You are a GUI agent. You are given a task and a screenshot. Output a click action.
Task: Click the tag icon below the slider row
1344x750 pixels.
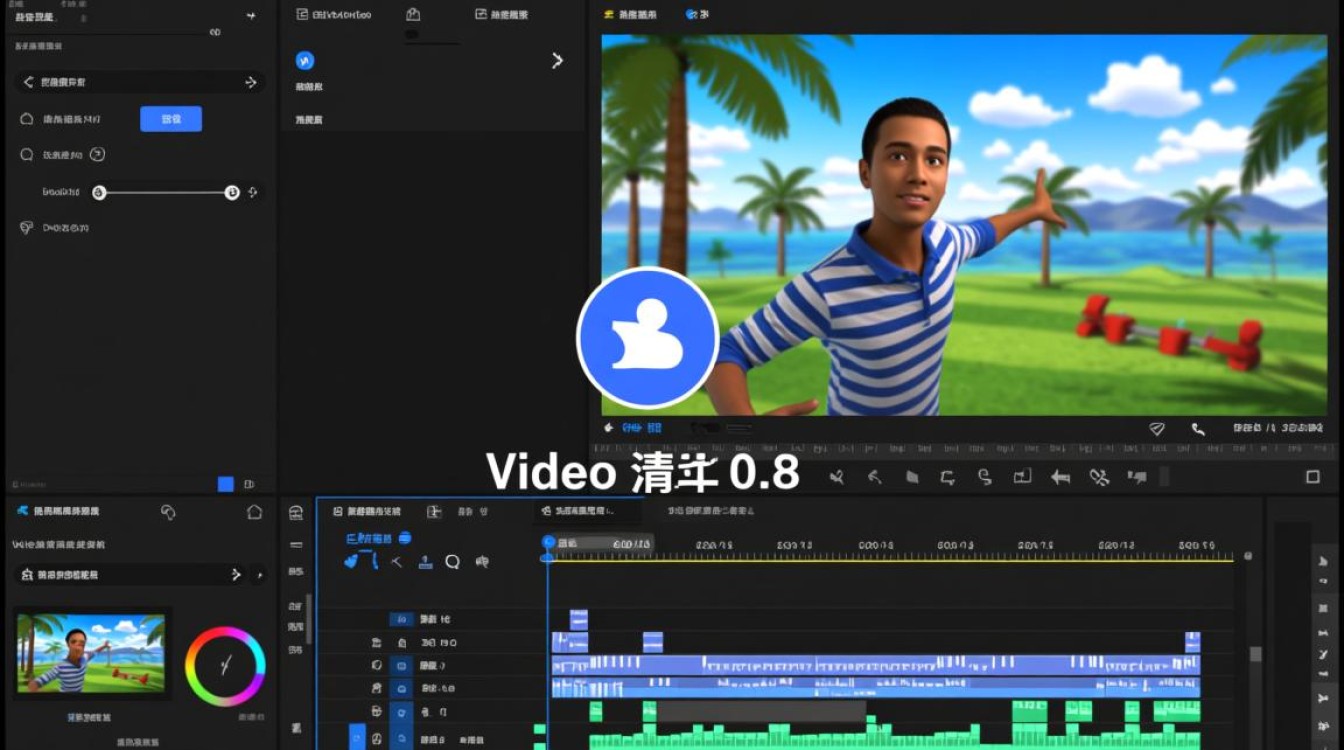point(27,227)
